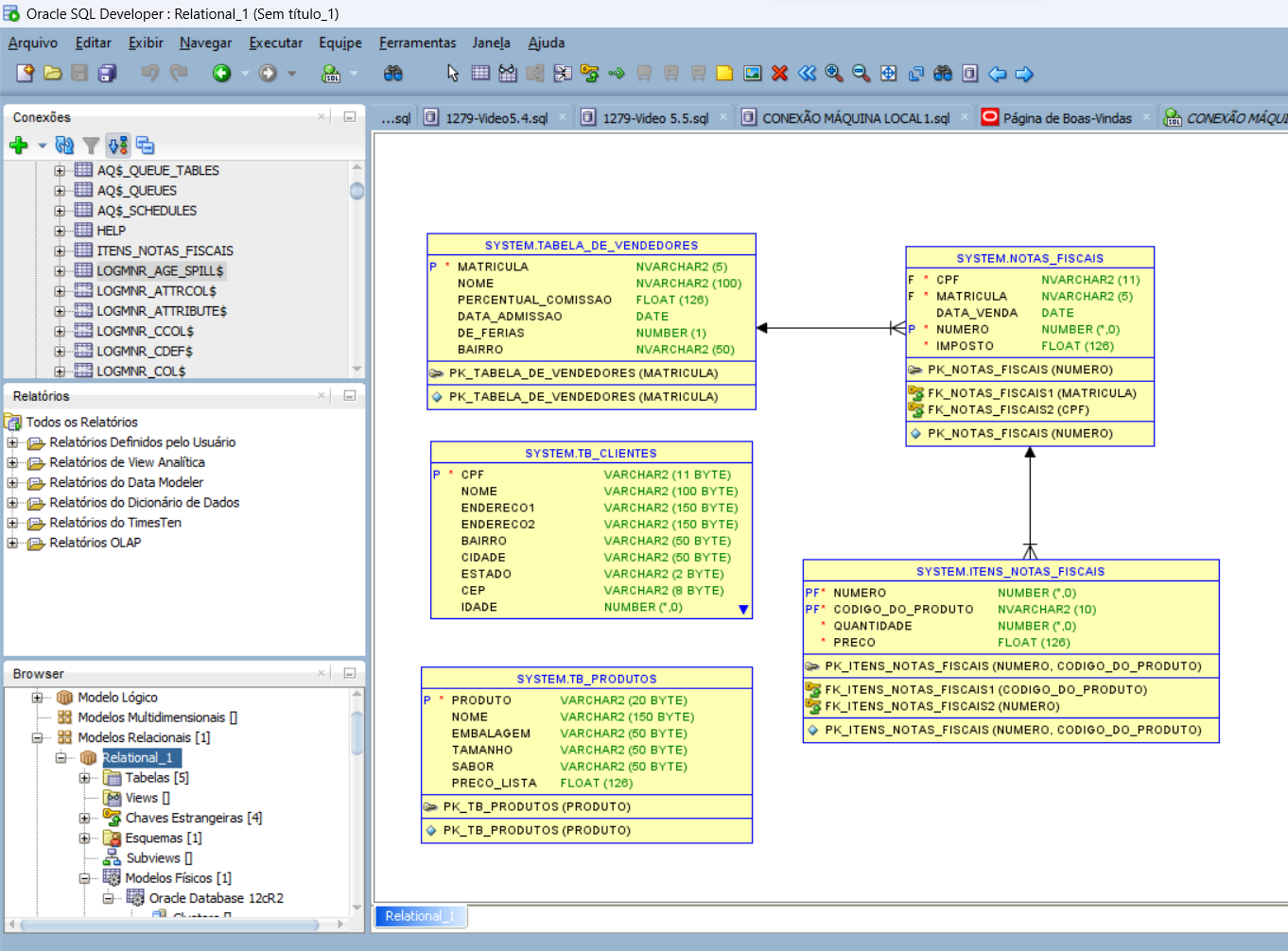1288x951 pixels.
Task: Click the Browser panel horizontal scrollbar
Action: coord(175,925)
